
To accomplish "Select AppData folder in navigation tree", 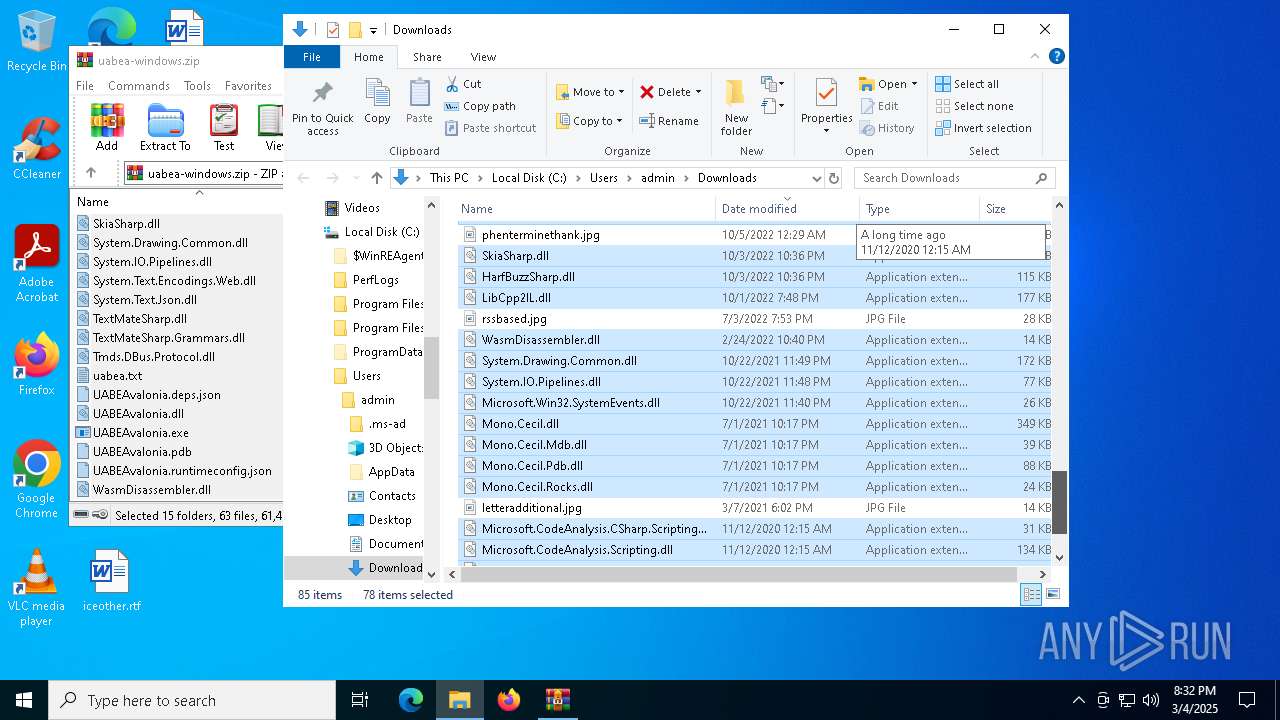I will tap(391, 472).
